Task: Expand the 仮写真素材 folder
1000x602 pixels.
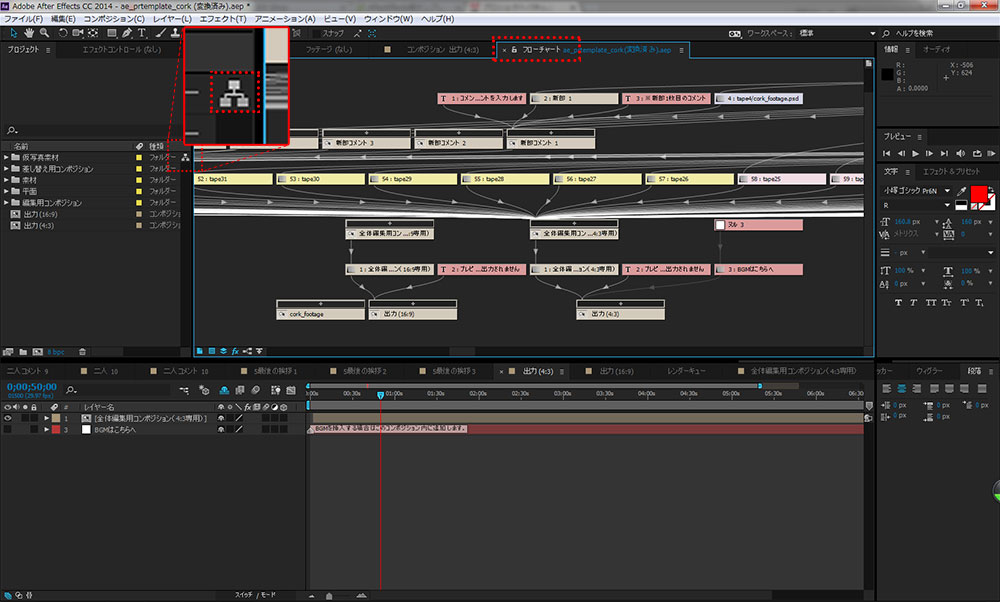Action: coord(6,157)
